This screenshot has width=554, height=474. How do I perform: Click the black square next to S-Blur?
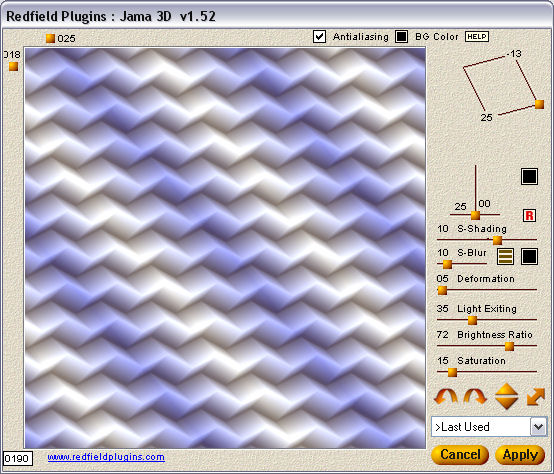click(x=530, y=256)
